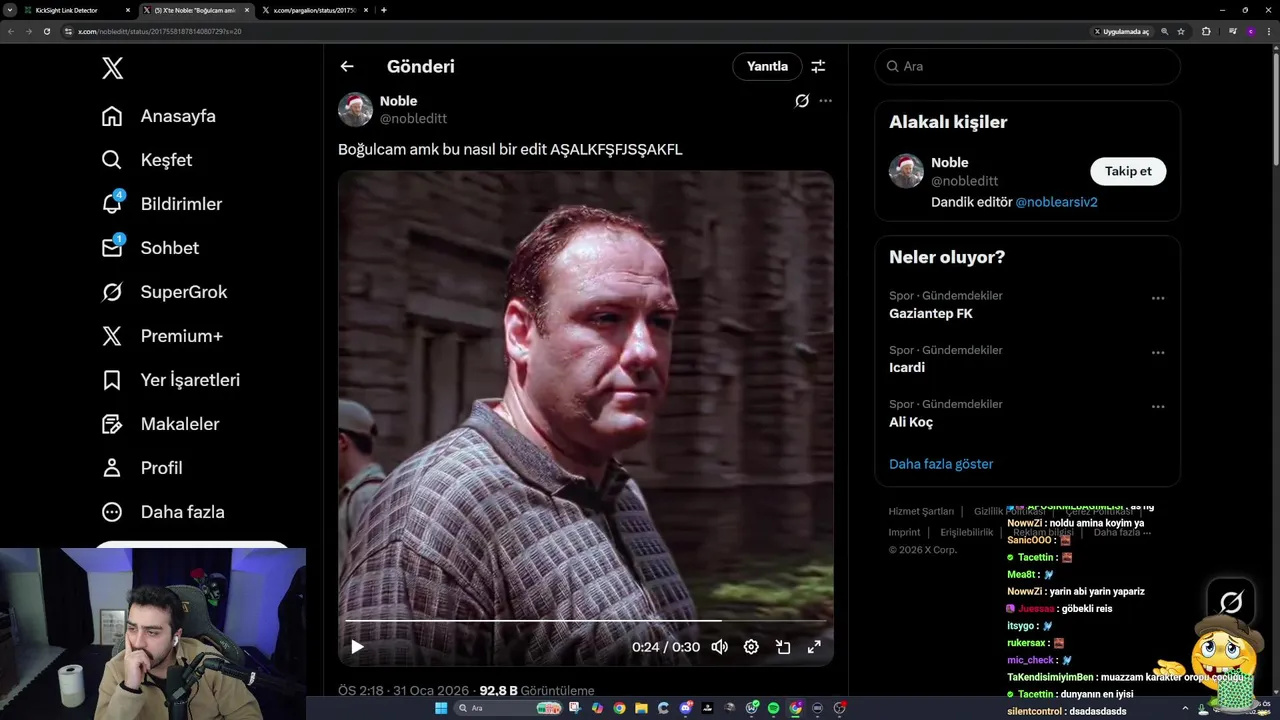This screenshot has width=1280, height=720.
Task: Toggle picture-in-picture on the video
Action: click(x=783, y=647)
